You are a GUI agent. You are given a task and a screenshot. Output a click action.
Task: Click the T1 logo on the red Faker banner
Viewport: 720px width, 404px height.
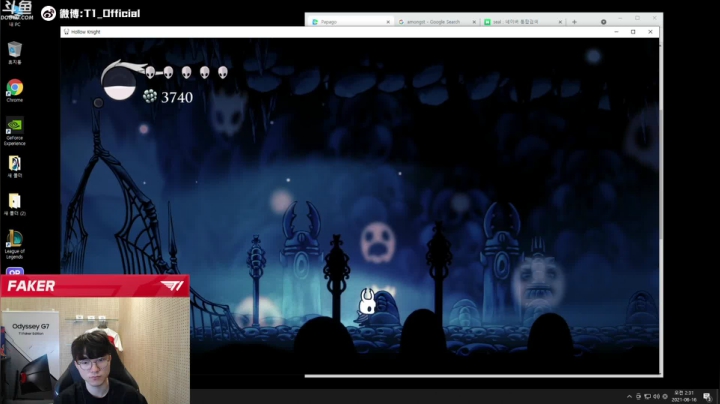point(172,286)
